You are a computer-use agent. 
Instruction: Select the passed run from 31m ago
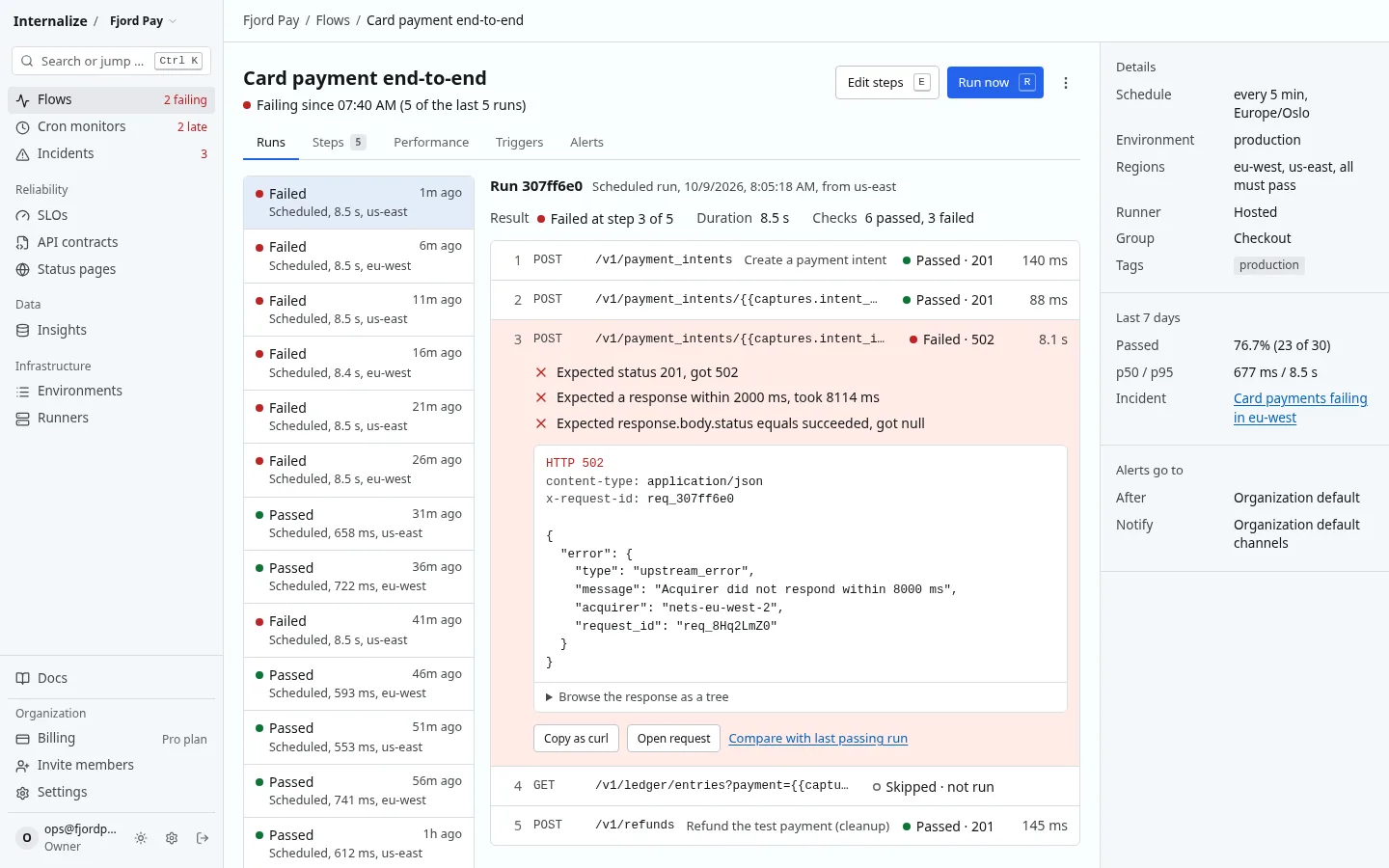point(359,524)
